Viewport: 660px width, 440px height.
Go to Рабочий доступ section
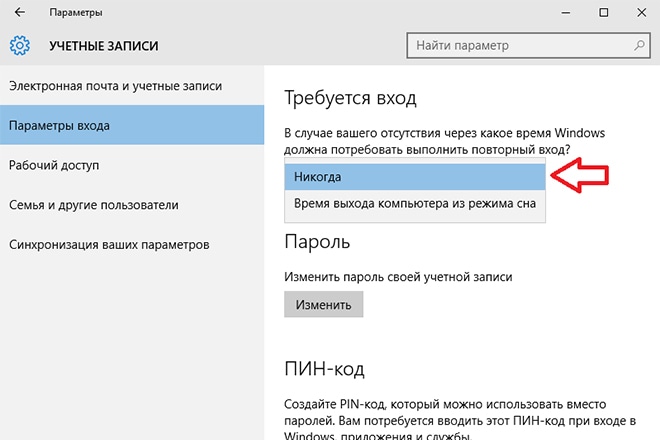[54, 165]
